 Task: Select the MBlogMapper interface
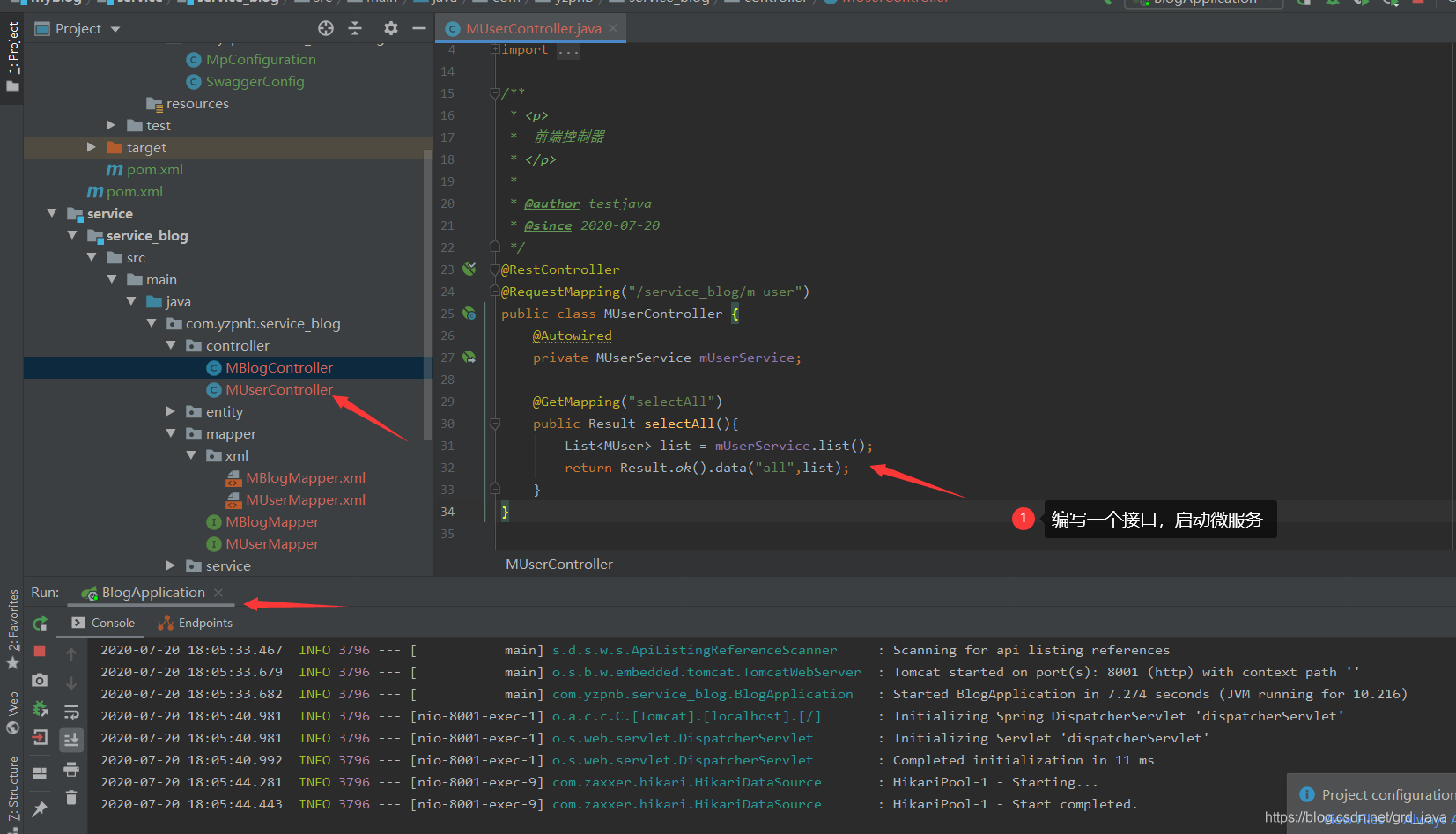271,522
